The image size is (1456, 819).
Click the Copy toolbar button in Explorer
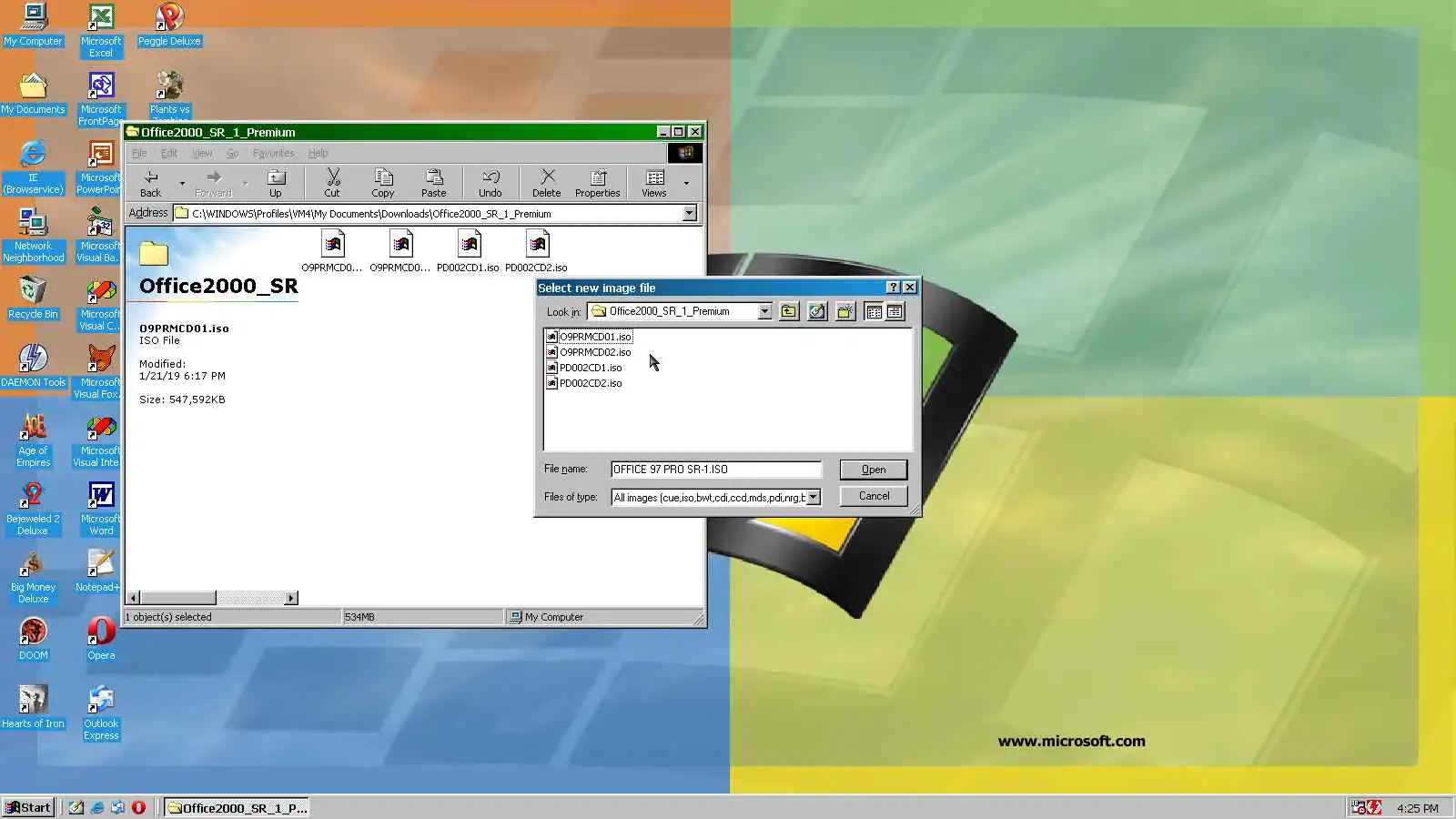(x=383, y=183)
